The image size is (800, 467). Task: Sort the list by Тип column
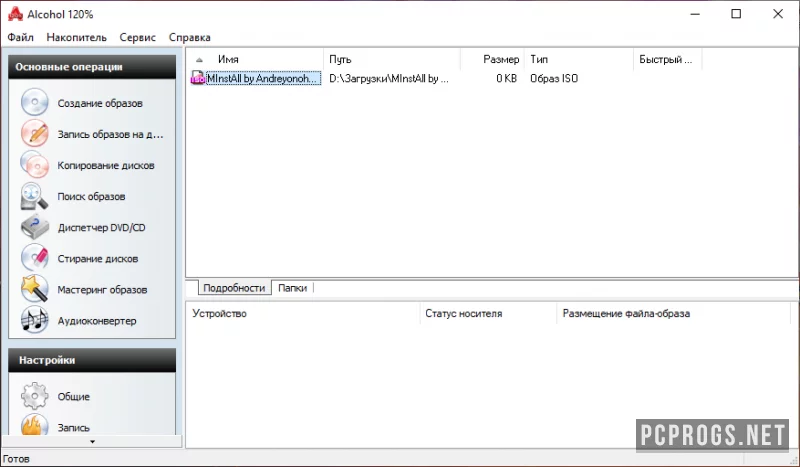coord(579,59)
